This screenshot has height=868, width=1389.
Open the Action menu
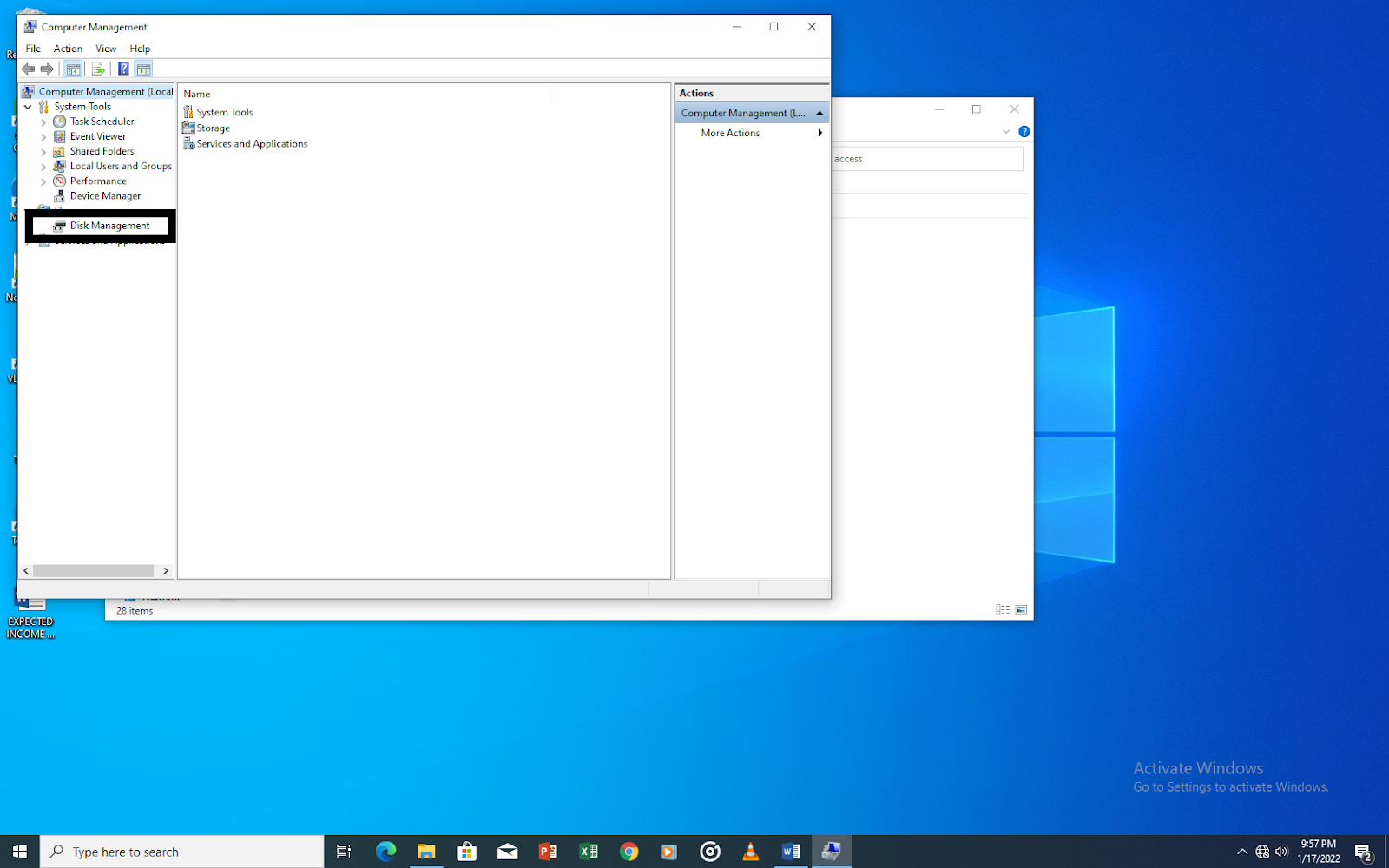tap(68, 49)
